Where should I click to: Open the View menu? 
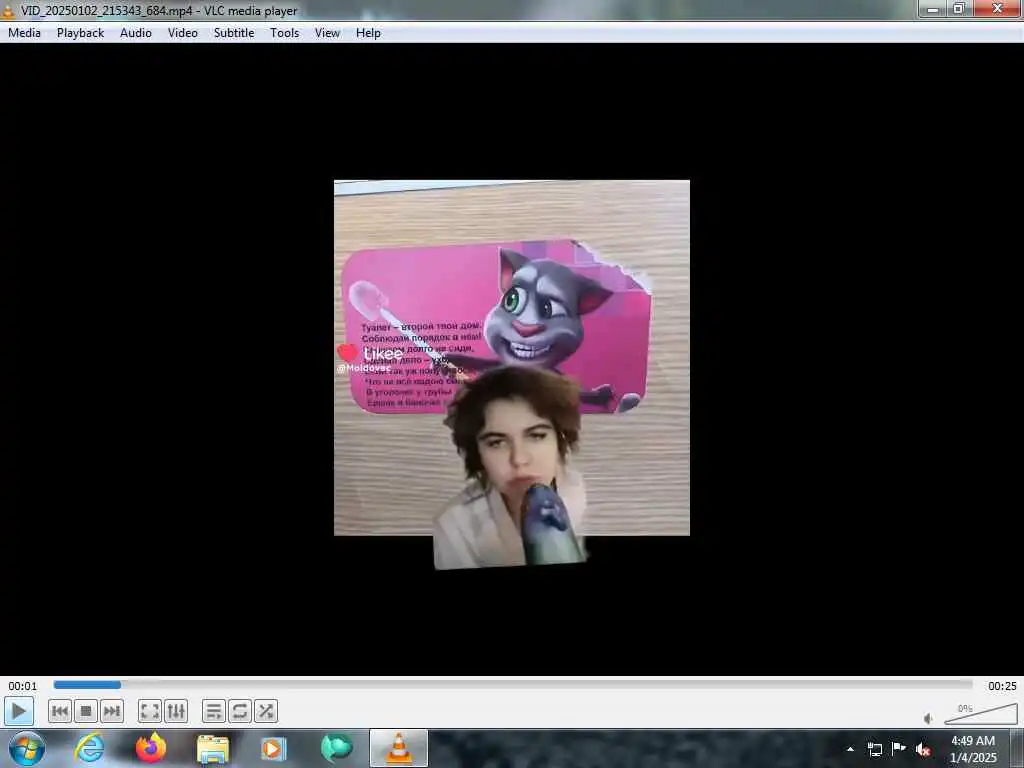(327, 33)
